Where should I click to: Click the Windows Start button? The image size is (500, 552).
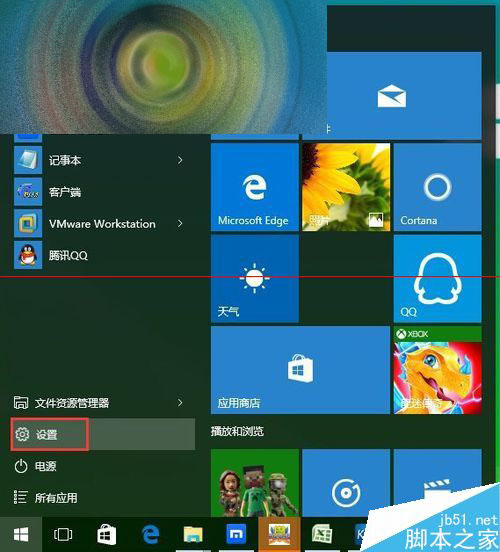(21, 534)
